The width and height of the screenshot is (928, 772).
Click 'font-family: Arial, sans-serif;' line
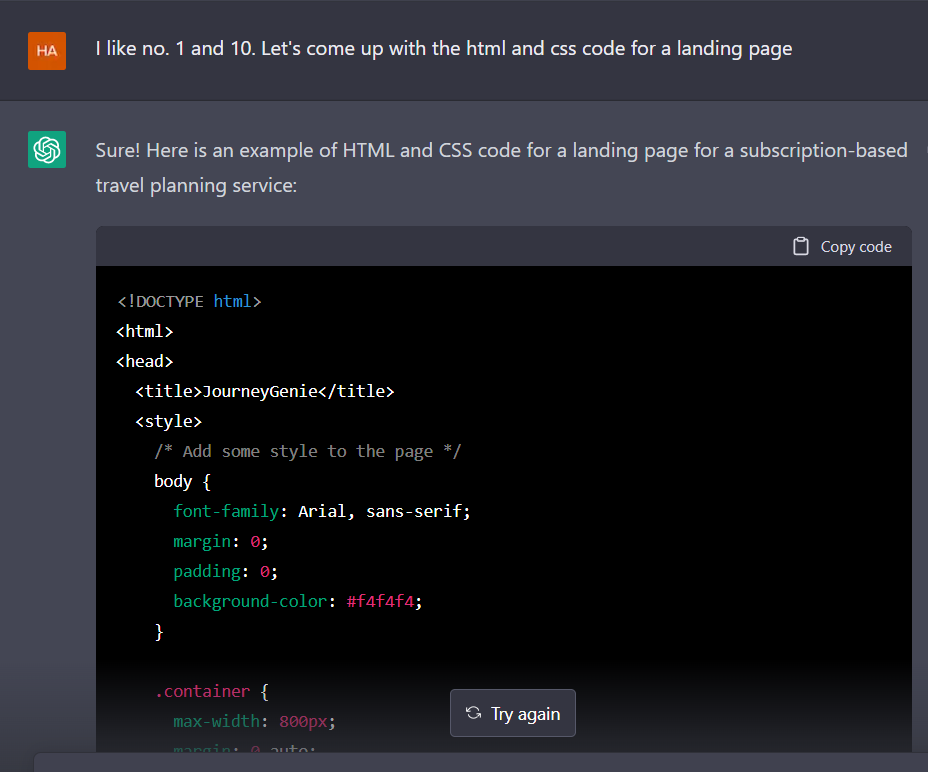tap(322, 512)
